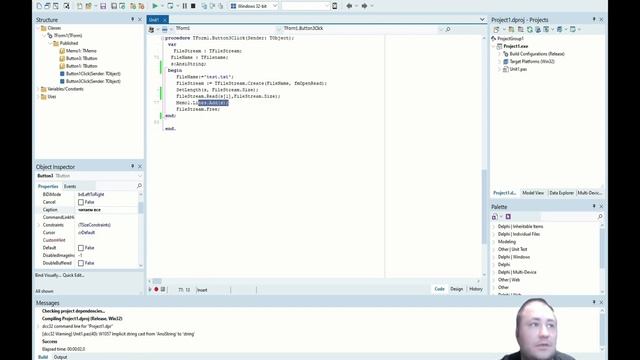Pin the Object Inspector panel

pyautogui.click(x=132, y=167)
